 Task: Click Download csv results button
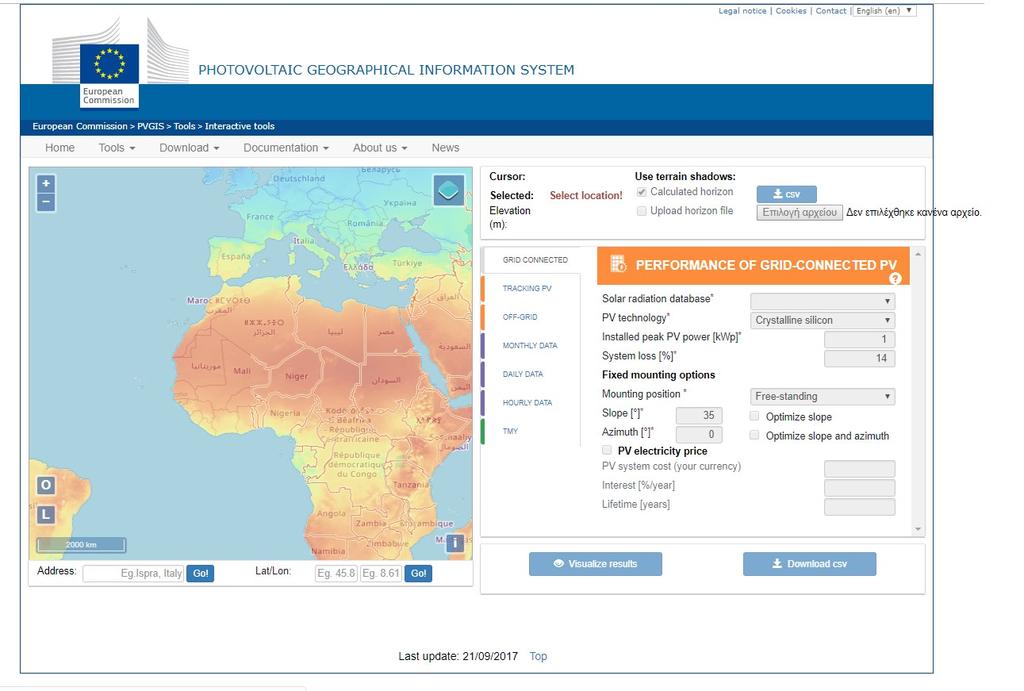tap(809, 564)
